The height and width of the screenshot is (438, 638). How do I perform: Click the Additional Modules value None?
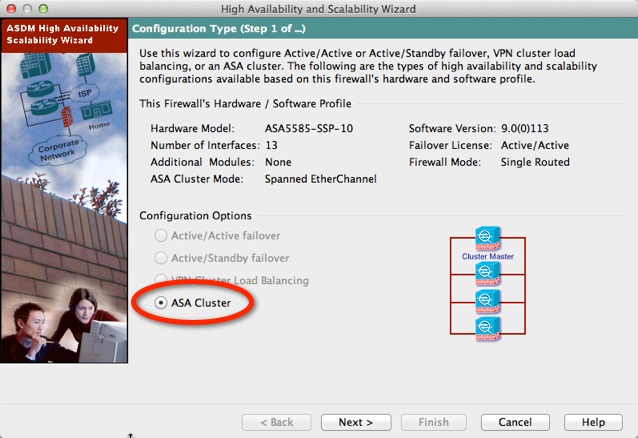point(278,162)
